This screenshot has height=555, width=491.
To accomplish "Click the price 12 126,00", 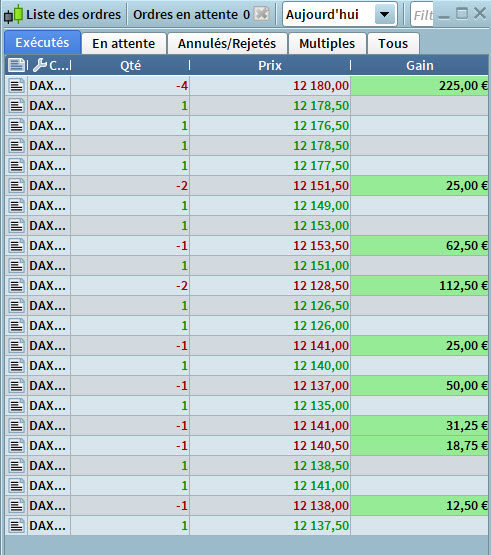I will (321, 326).
